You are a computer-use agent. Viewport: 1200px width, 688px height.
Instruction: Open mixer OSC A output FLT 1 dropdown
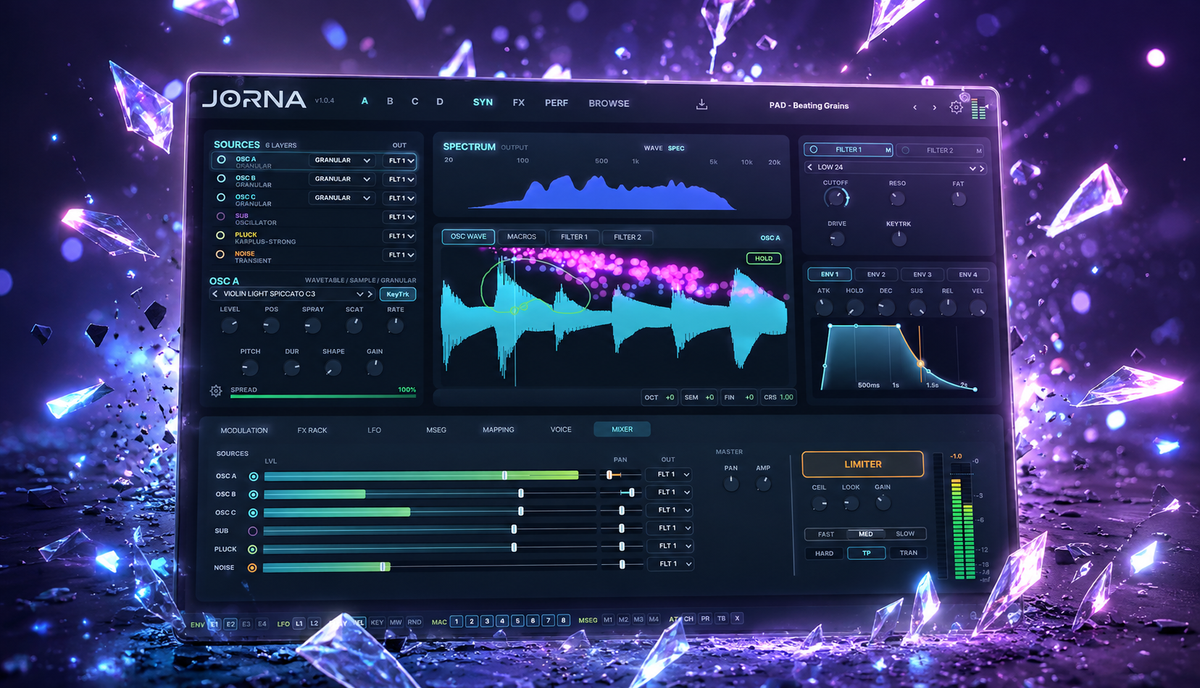(x=669, y=475)
